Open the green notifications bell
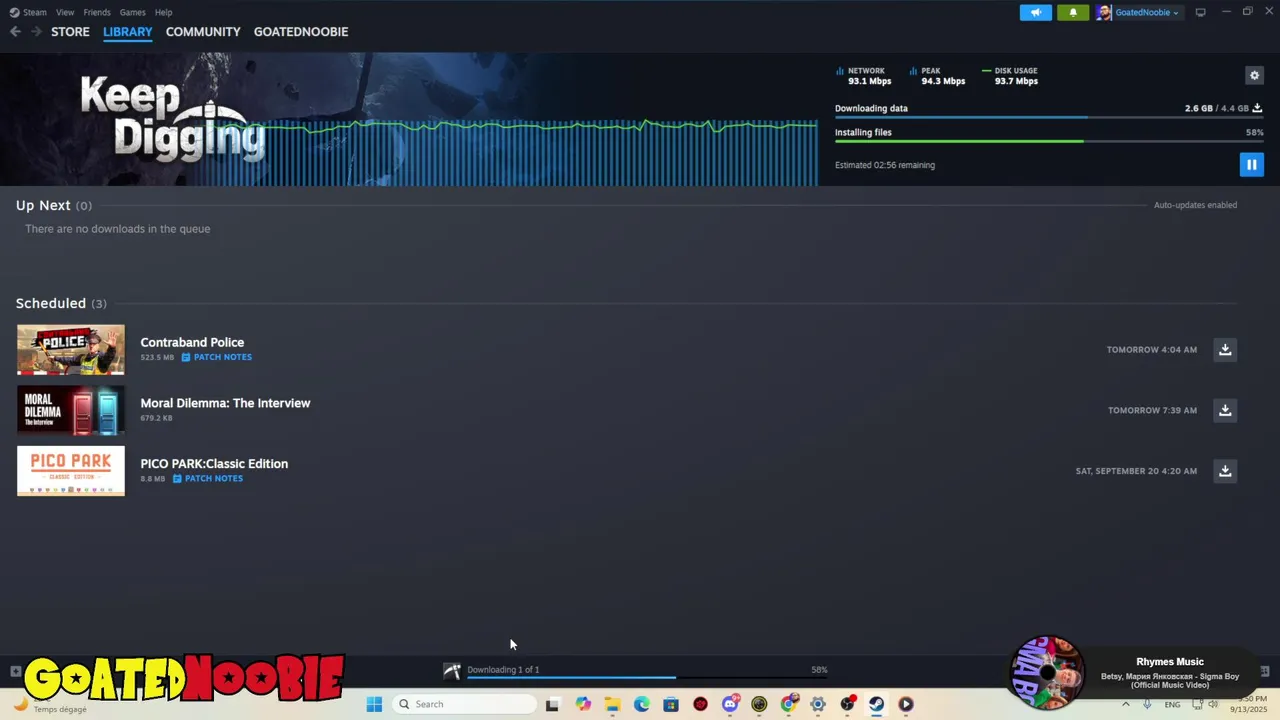This screenshot has height=720, width=1280. (x=1073, y=12)
